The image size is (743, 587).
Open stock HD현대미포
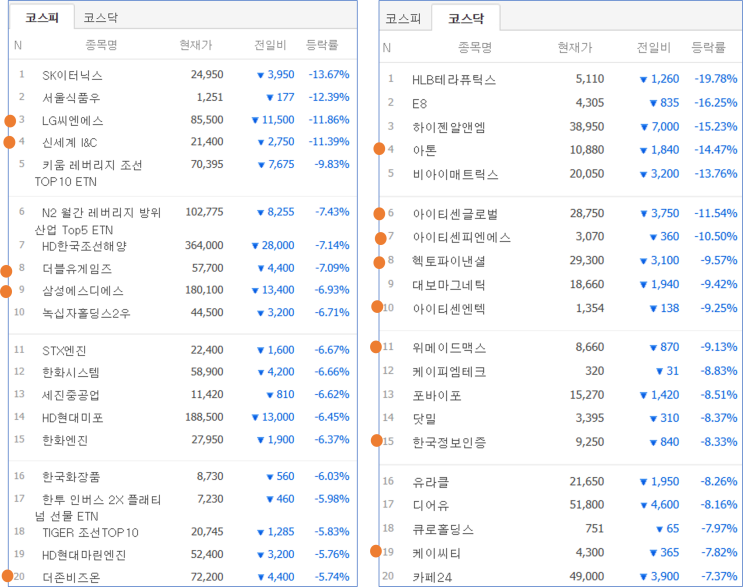tap(72, 417)
